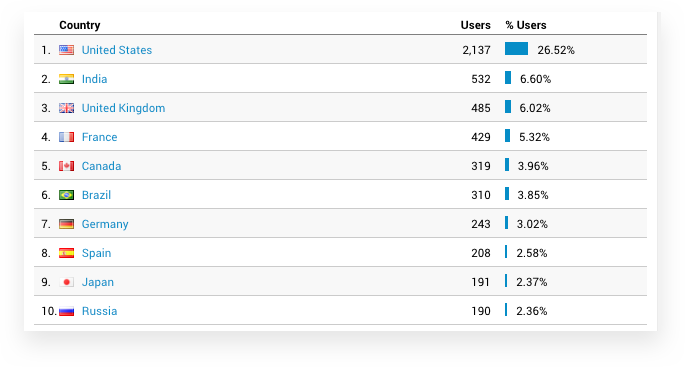Viewport: 685px width, 367px height.
Task: Sort by the % Users column header
Action: (x=526, y=25)
